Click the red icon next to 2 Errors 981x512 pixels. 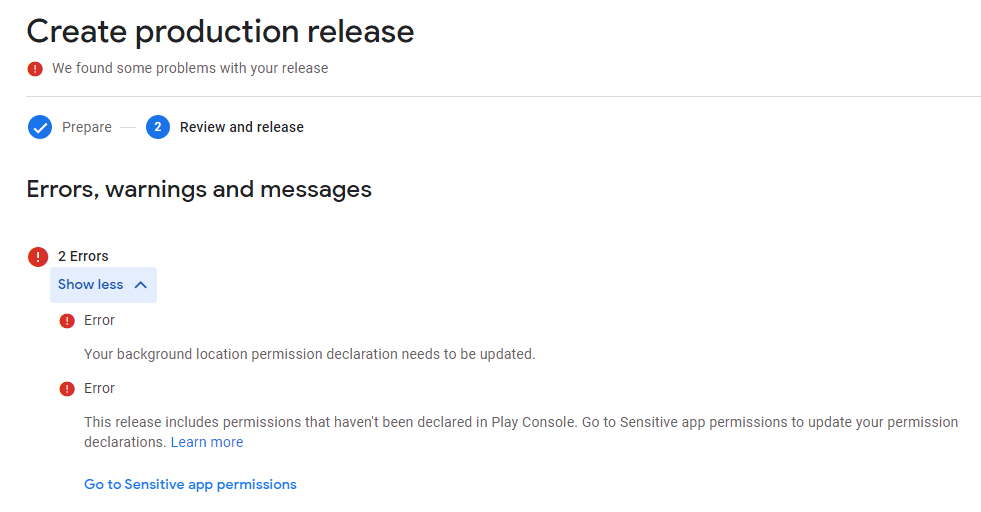(38, 257)
